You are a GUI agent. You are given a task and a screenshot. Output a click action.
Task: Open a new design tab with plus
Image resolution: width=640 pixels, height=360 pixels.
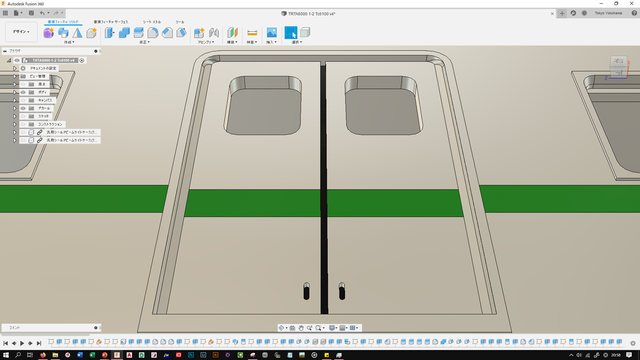pos(562,13)
